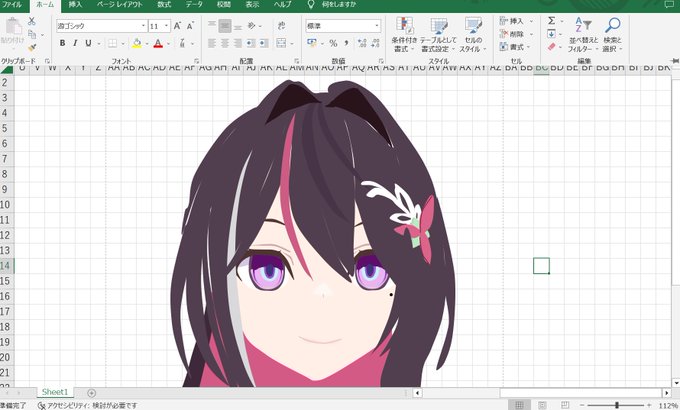
Task: Apply comma style number format
Action: pos(346,43)
